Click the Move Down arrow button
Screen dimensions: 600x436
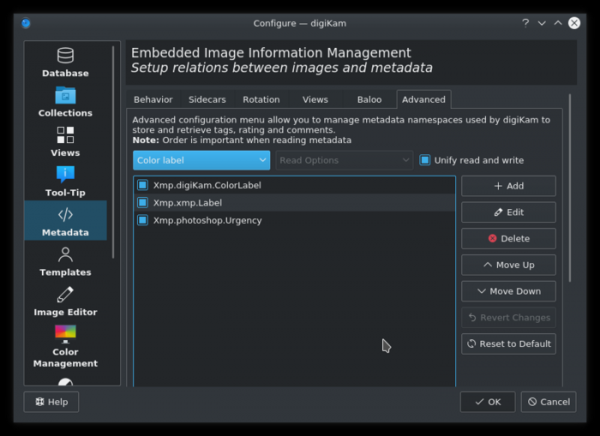[508, 291]
